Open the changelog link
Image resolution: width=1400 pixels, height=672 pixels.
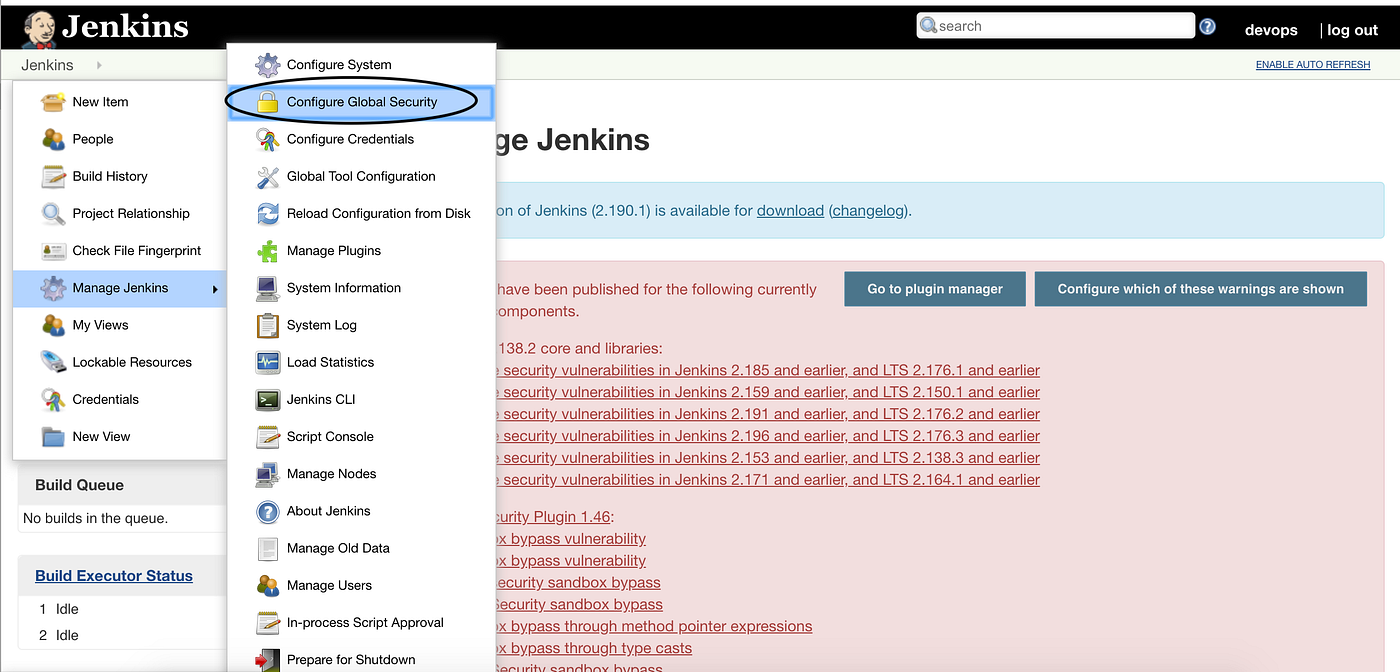tap(865, 210)
